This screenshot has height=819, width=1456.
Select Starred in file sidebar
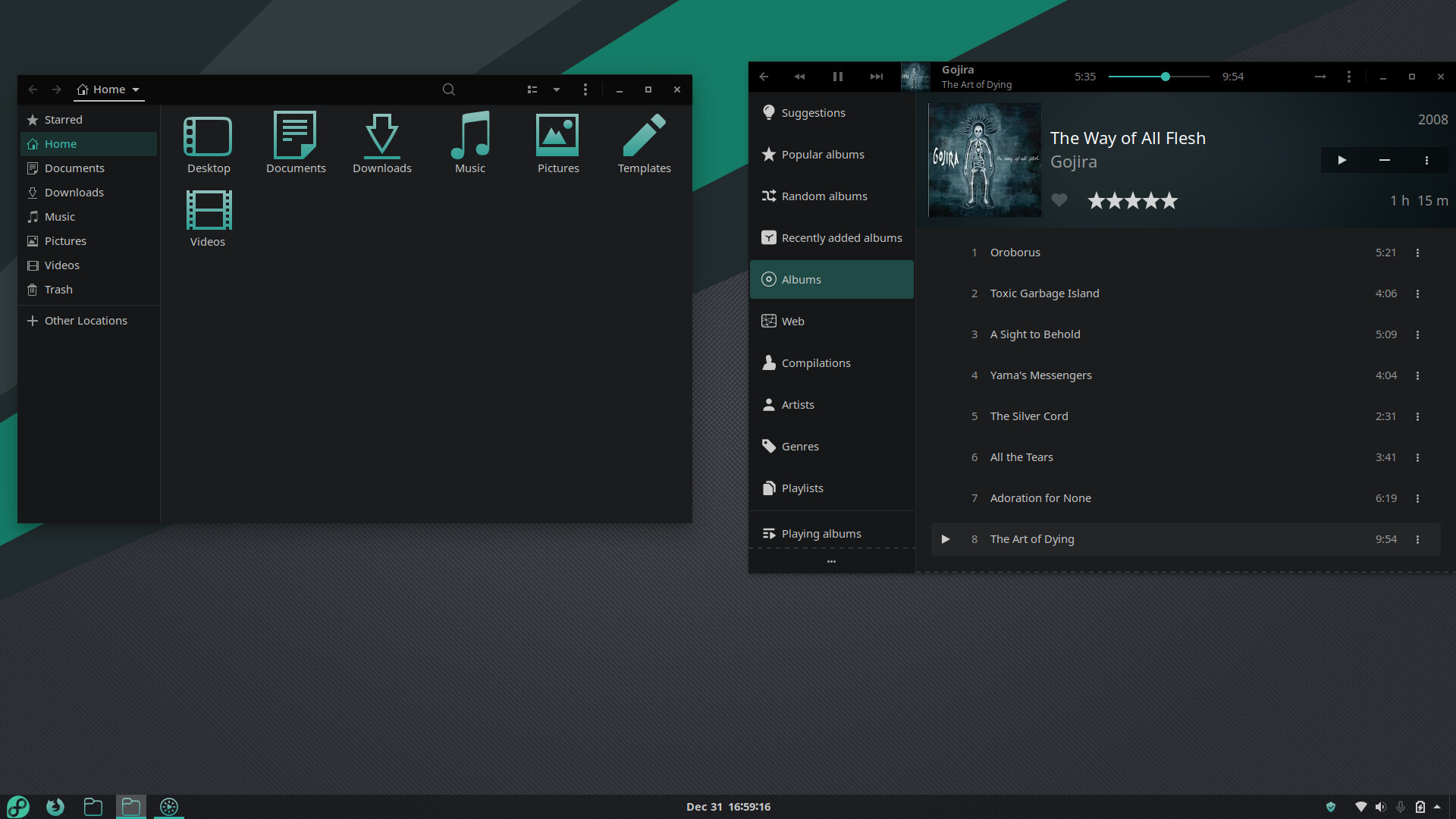click(89, 120)
